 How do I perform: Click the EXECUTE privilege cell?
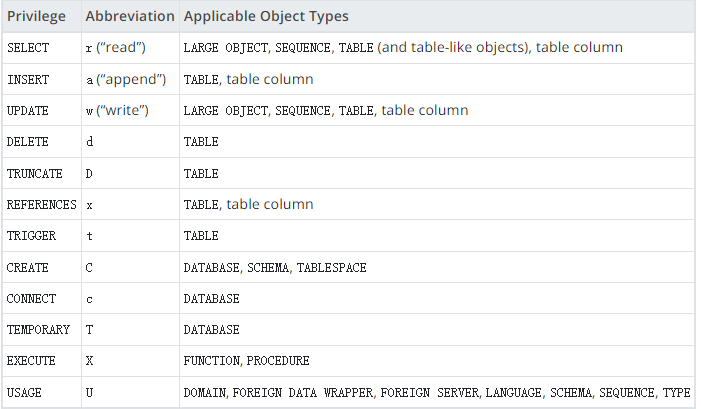click(31, 360)
